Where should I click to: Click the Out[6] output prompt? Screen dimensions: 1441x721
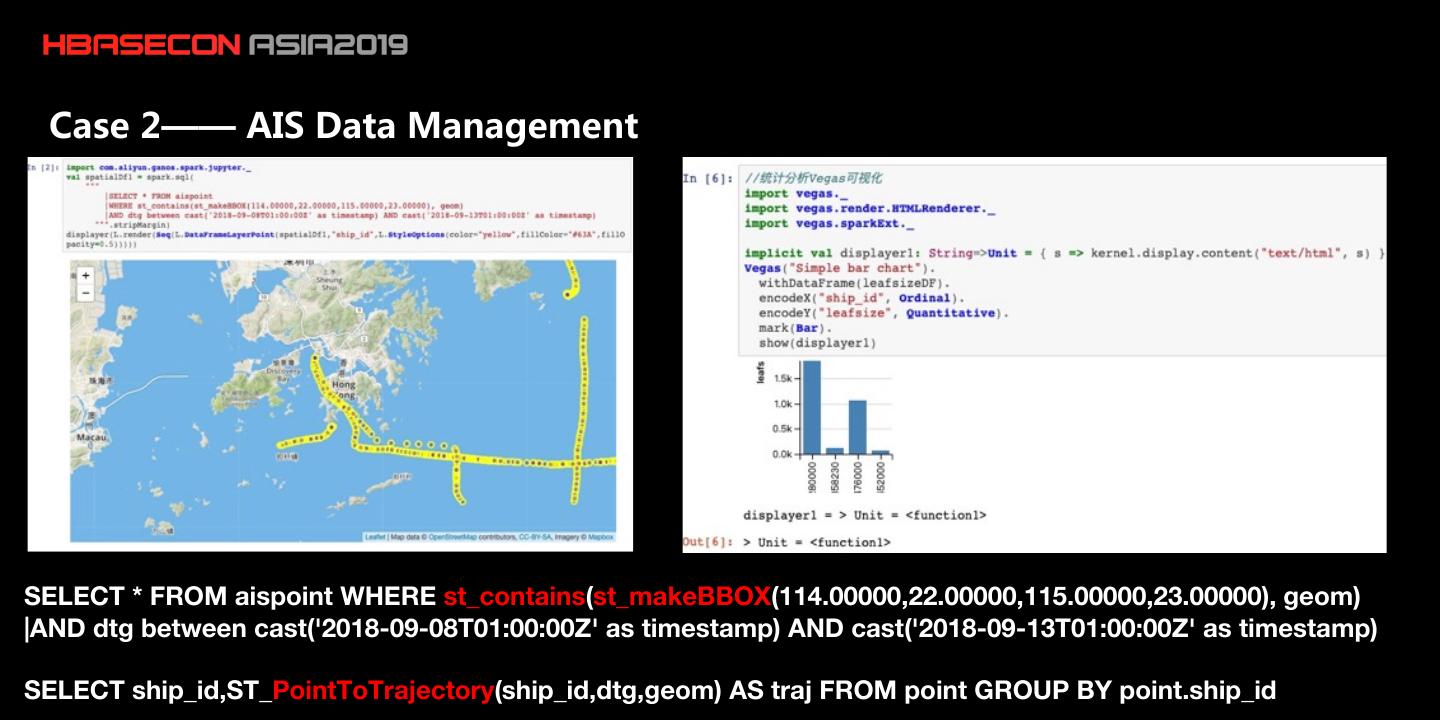(x=707, y=542)
